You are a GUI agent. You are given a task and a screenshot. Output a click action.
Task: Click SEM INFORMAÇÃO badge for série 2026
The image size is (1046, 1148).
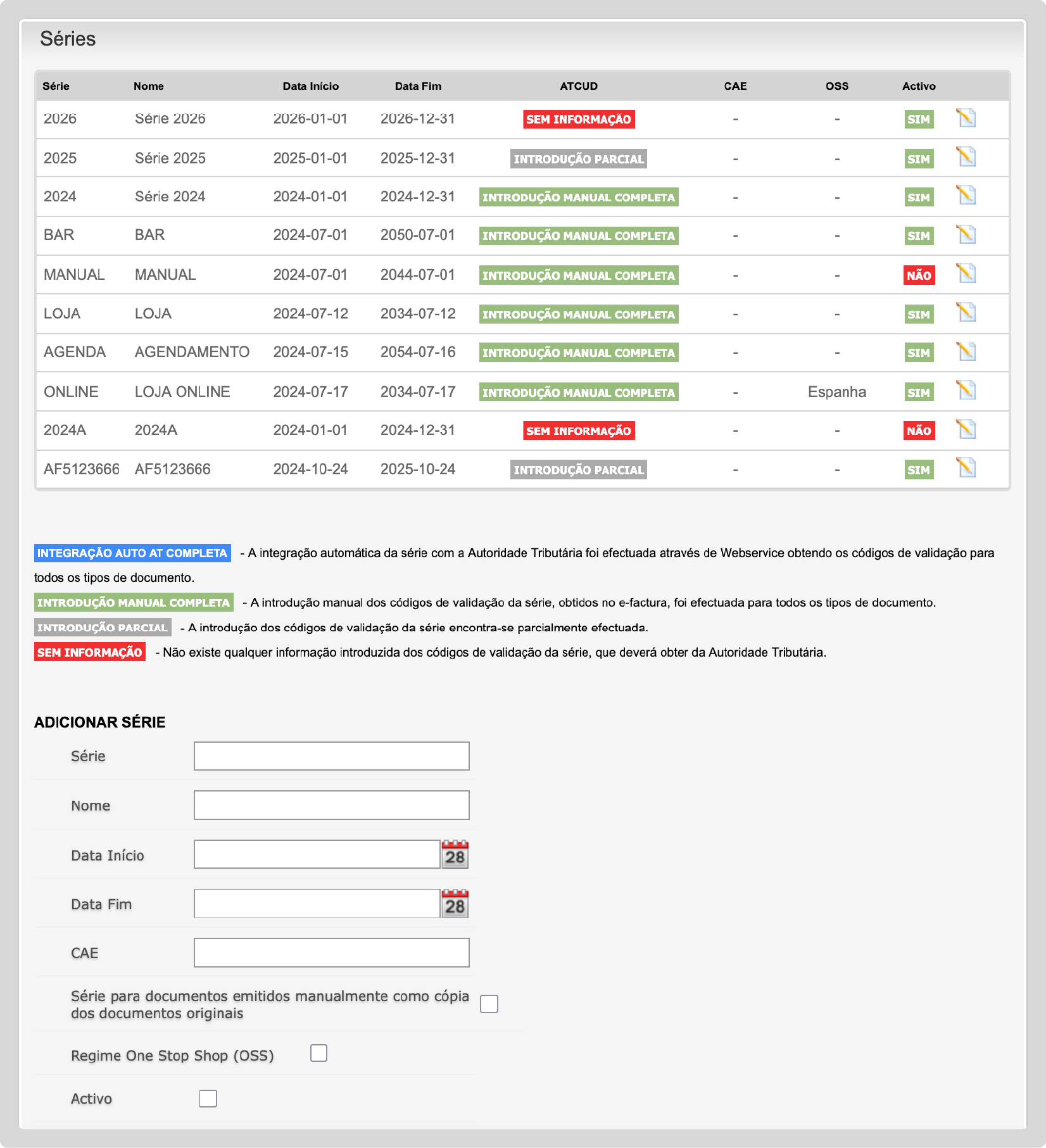coord(578,120)
